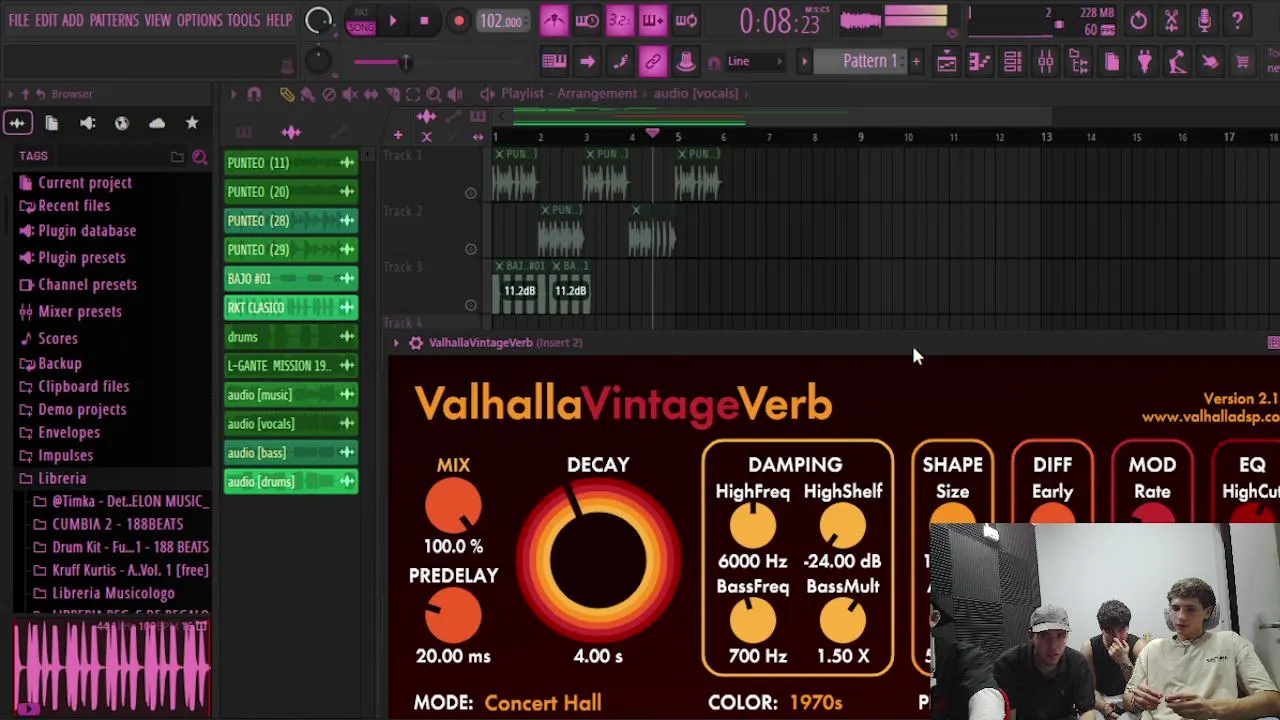Open the VIEW menu
Viewport: 1280px width, 720px height.
click(x=157, y=20)
